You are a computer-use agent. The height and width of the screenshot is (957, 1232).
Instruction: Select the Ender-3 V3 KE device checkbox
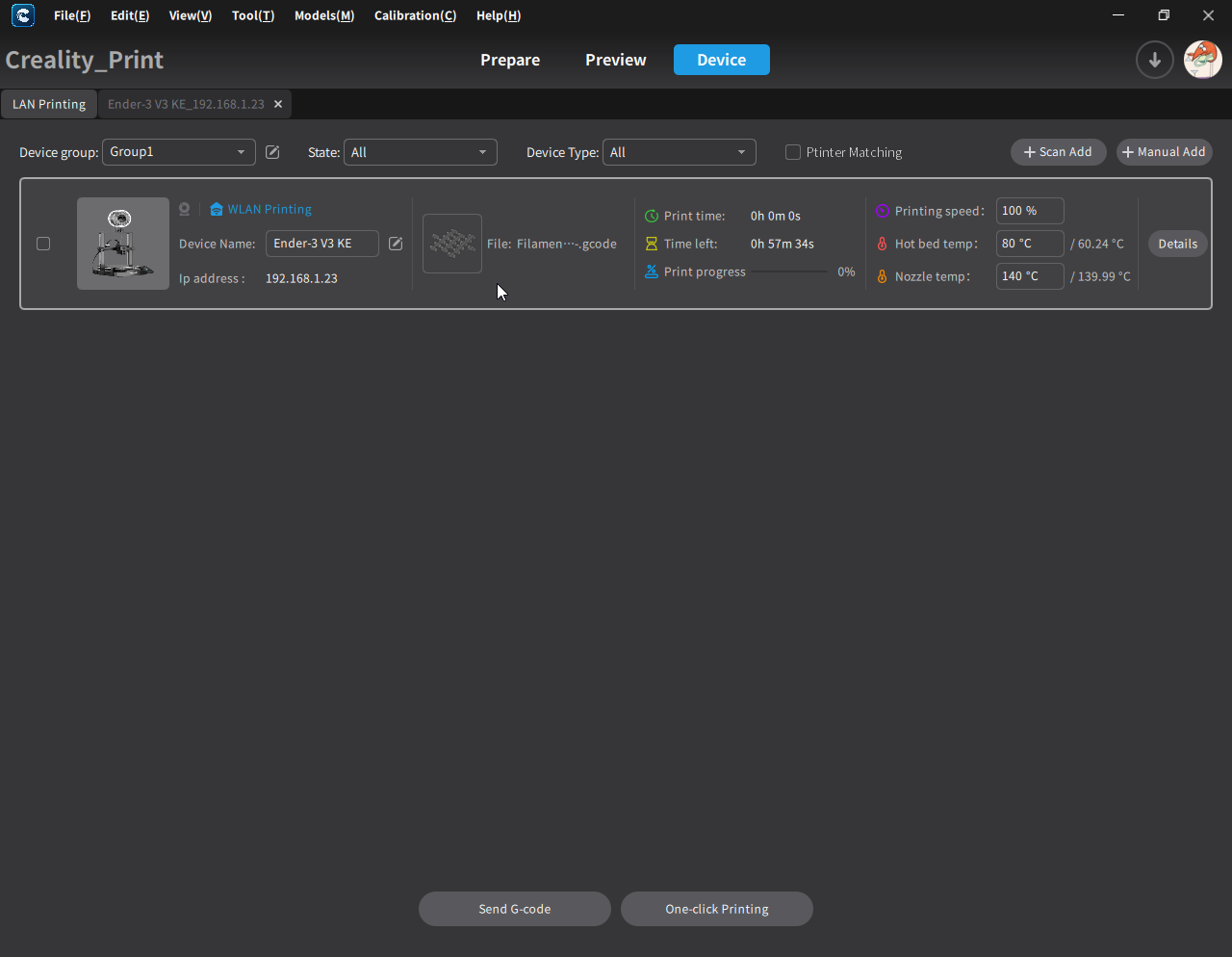coord(43,244)
